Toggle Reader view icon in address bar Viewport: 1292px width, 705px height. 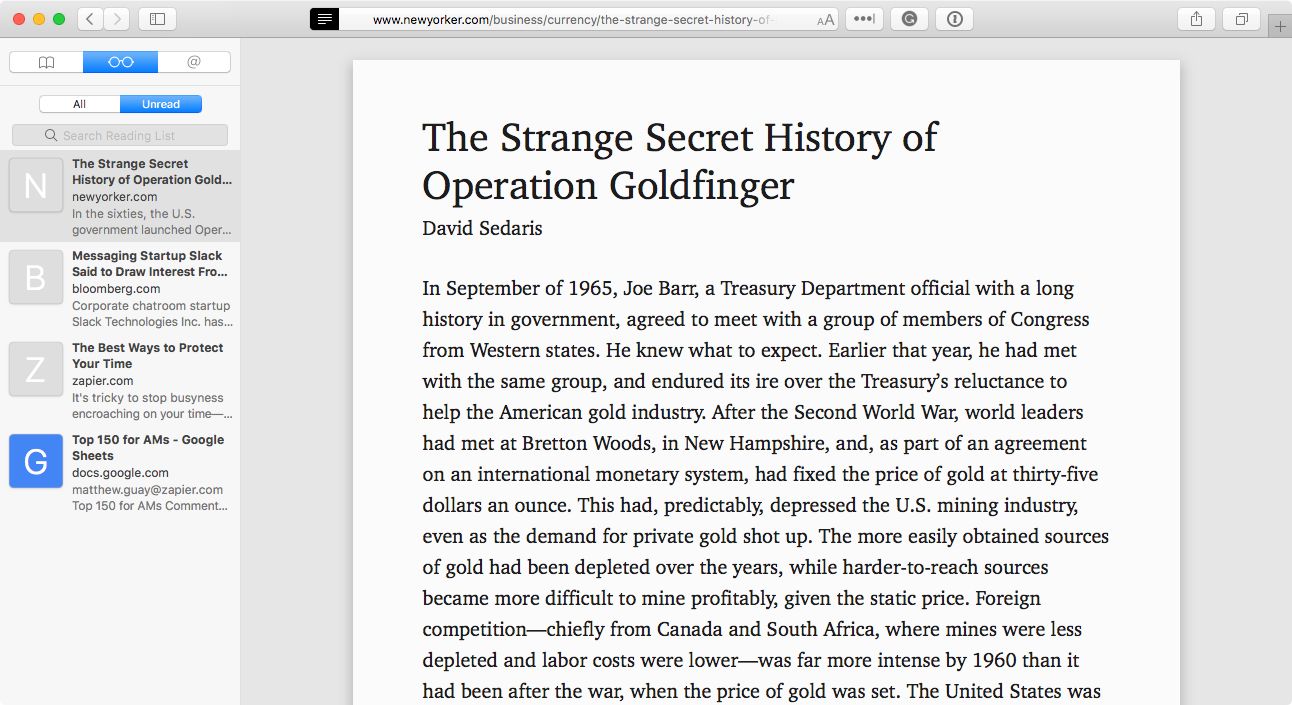coord(324,19)
